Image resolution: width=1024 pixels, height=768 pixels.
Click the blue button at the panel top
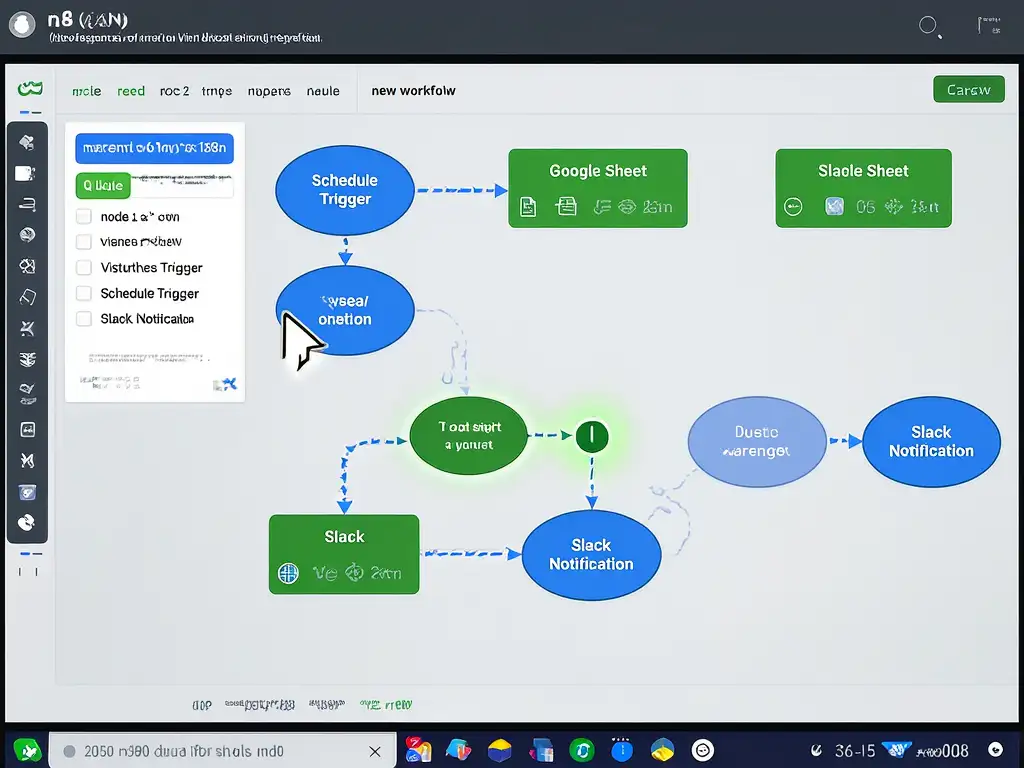click(154, 148)
